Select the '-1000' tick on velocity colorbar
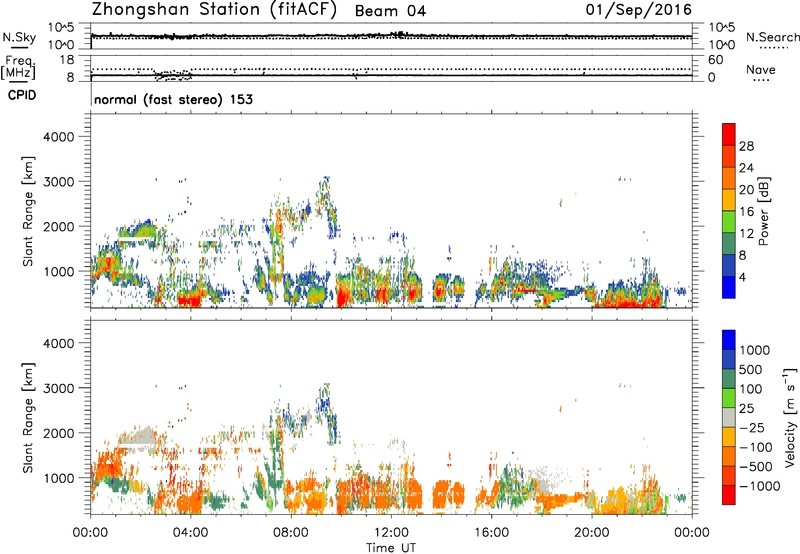 pyautogui.click(x=759, y=486)
